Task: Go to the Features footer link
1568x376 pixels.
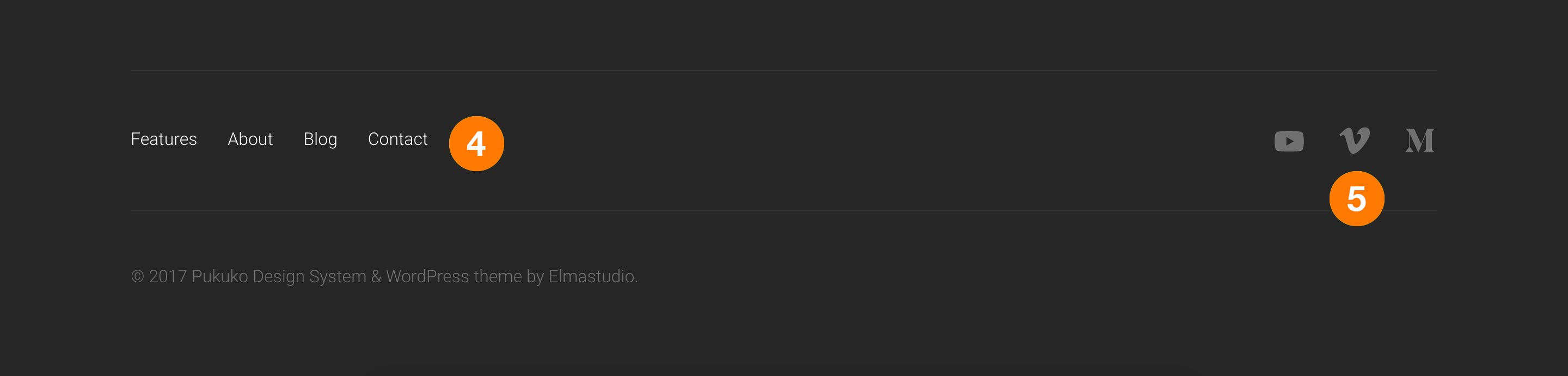Action: tap(164, 139)
